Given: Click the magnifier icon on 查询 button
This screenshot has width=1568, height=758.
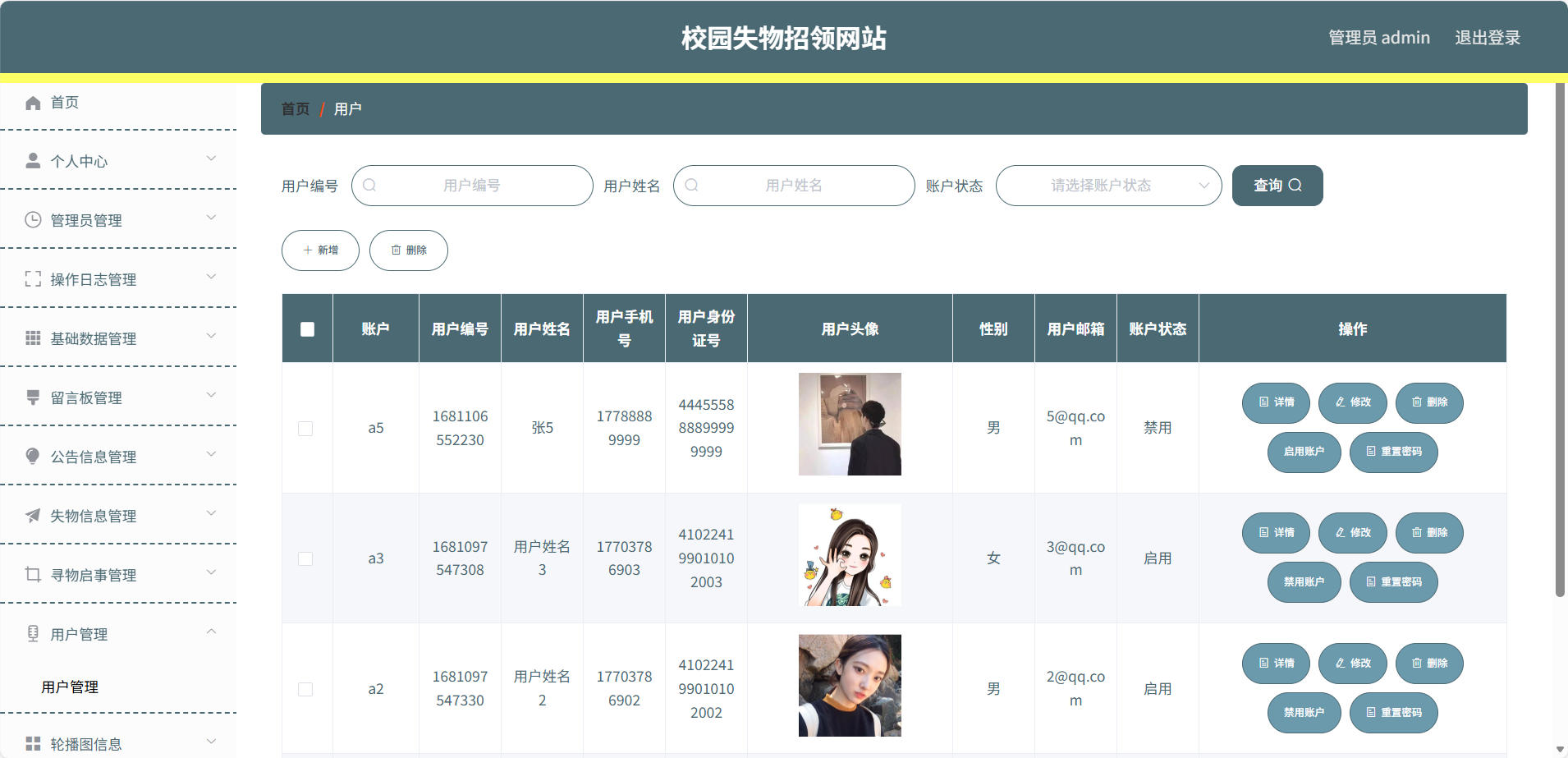Looking at the screenshot, I should (x=1295, y=186).
